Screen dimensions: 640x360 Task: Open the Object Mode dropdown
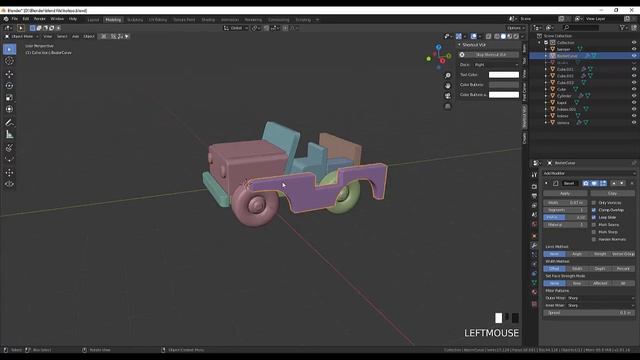(22, 36)
